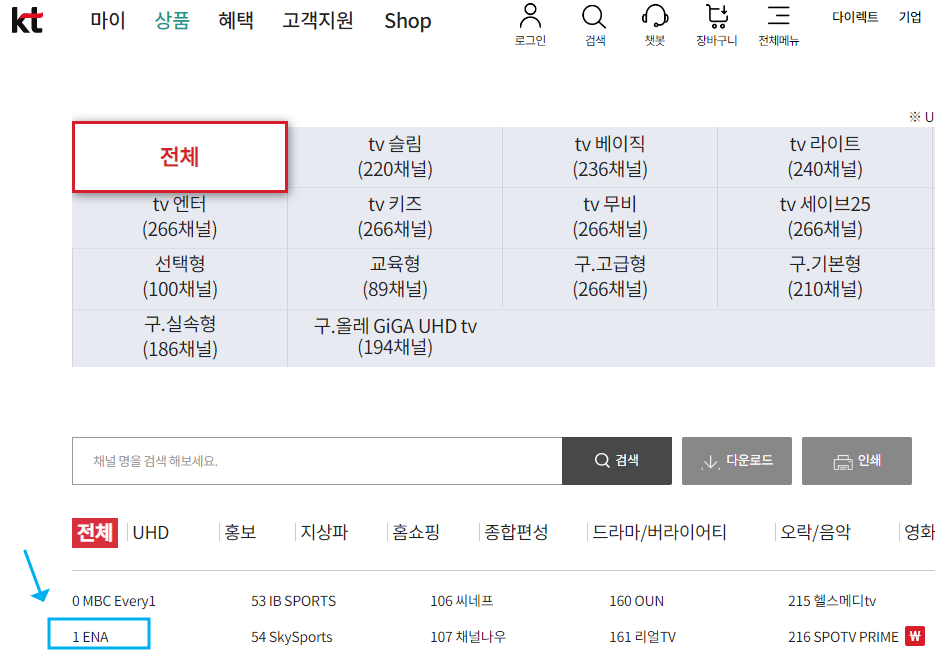Image resolution: width=935 pixels, height=656 pixels.
Task: Select the 전체 plan tab
Action: pyautogui.click(x=179, y=157)
